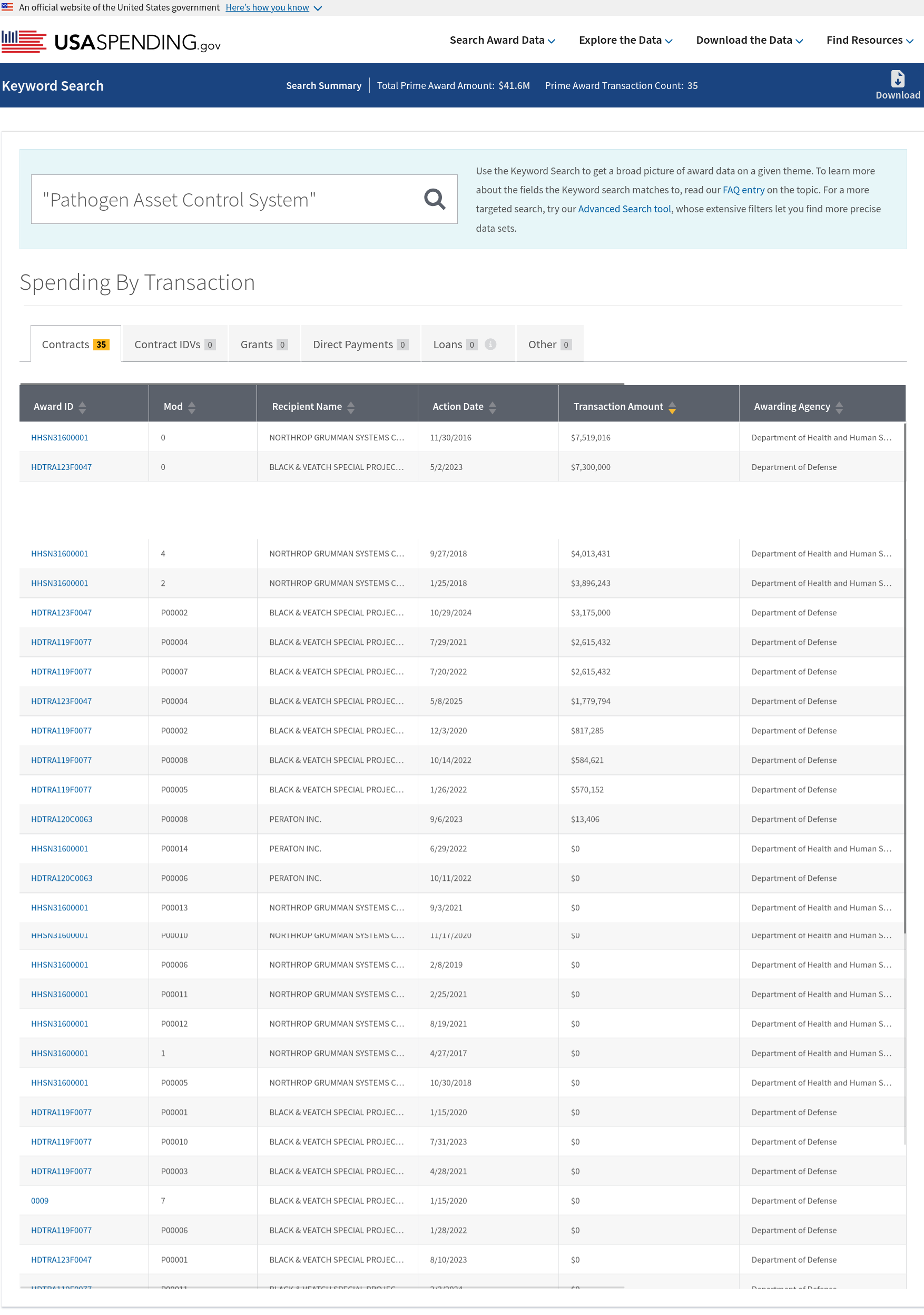924x1315 pixels.
Task: Open the Find Resources dropdown
Action: 869,40
